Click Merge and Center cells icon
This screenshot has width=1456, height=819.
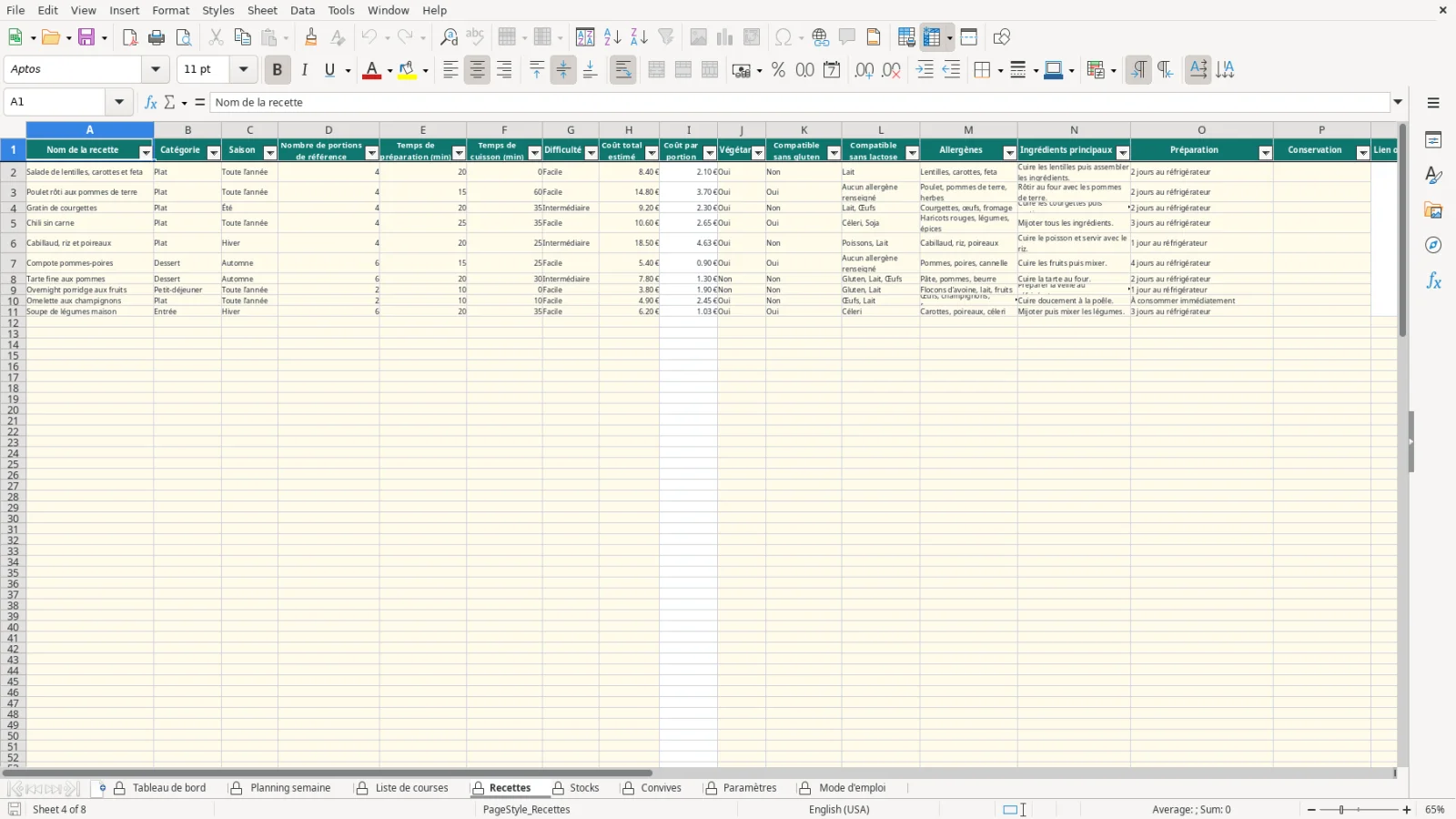(656, 70)
